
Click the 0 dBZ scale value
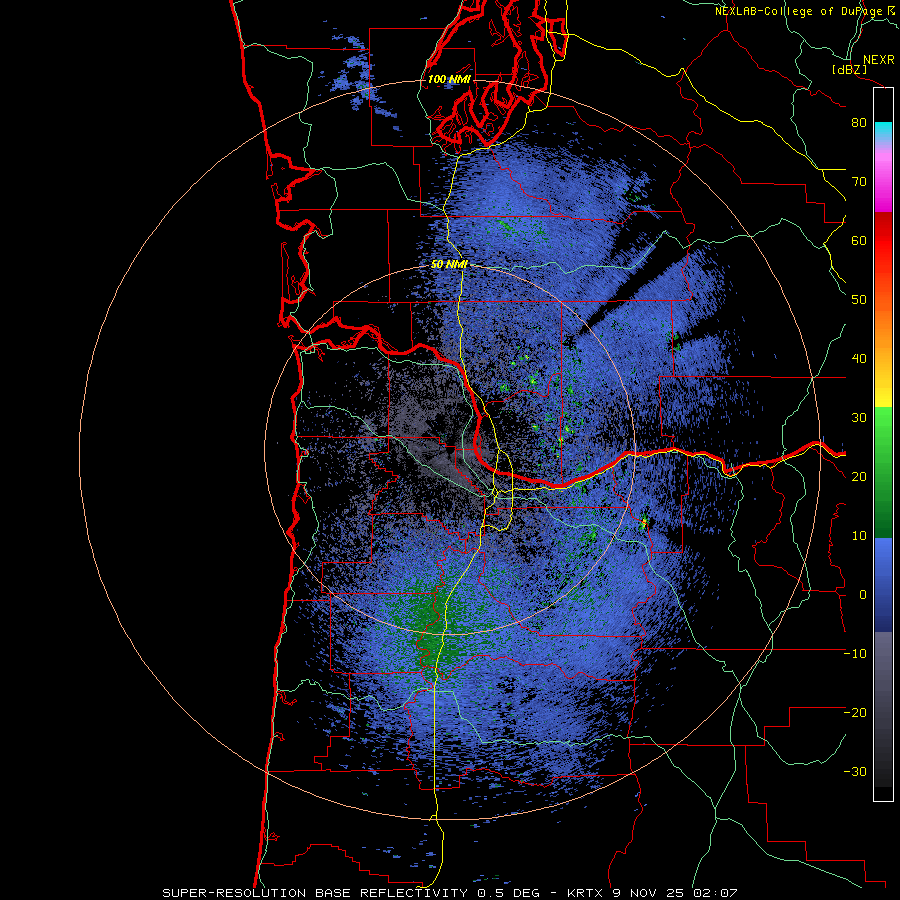863,595
